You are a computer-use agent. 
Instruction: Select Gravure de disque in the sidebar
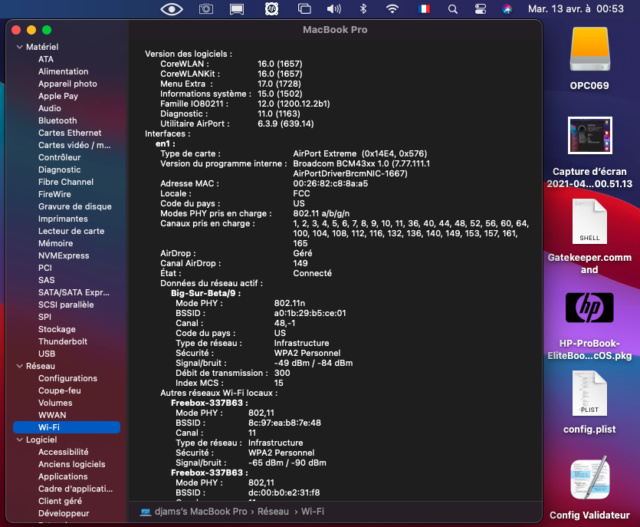75,206
